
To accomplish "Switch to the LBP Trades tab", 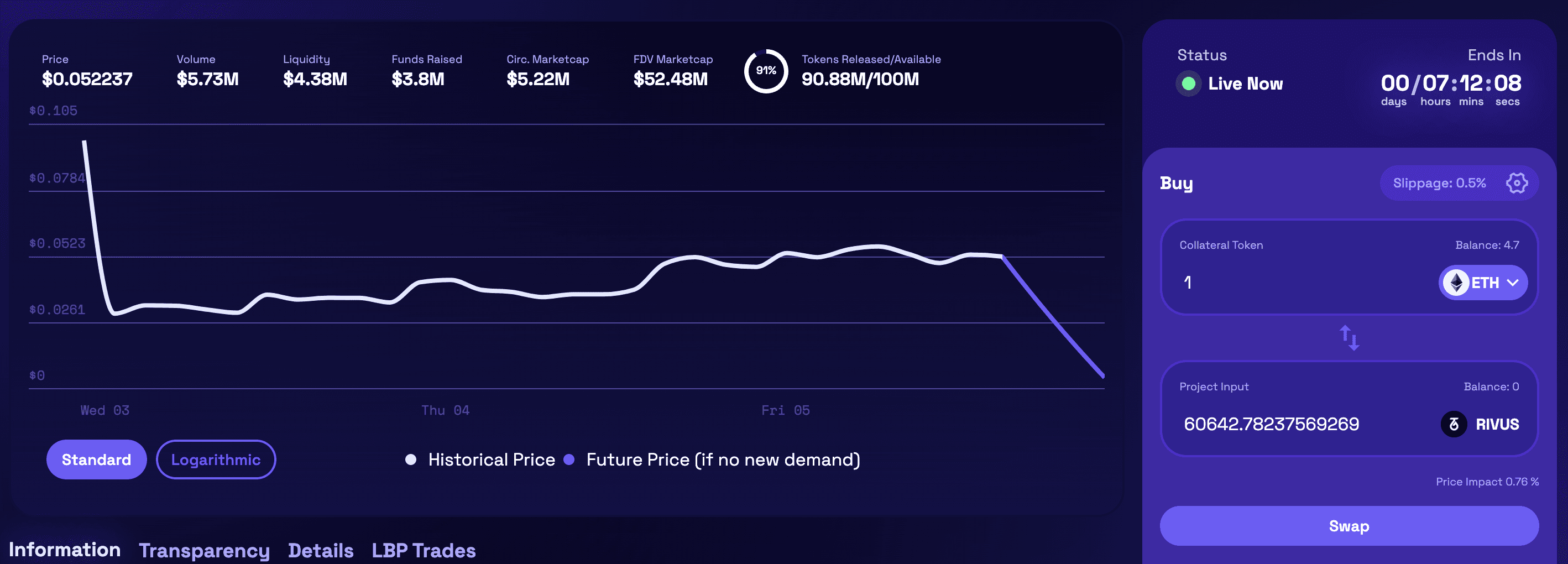I will click(x=424, y=551).
